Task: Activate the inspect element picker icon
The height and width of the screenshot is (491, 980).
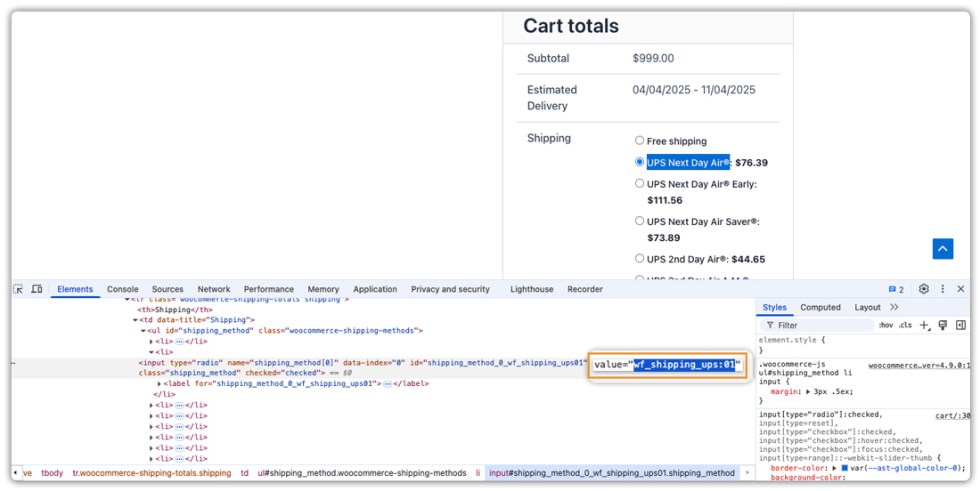Action: point(18,289)
